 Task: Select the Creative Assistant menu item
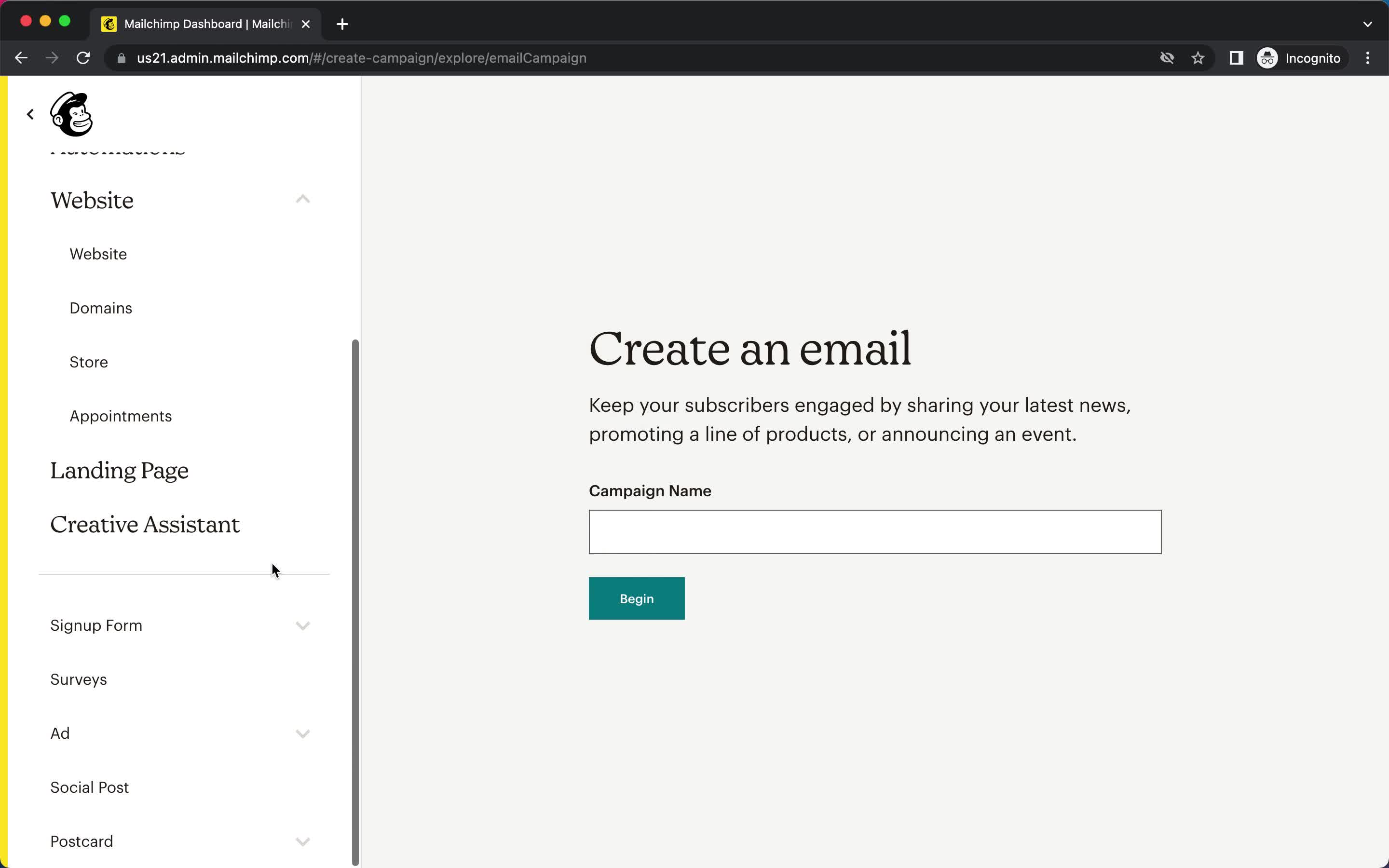[x=144, y=523]
